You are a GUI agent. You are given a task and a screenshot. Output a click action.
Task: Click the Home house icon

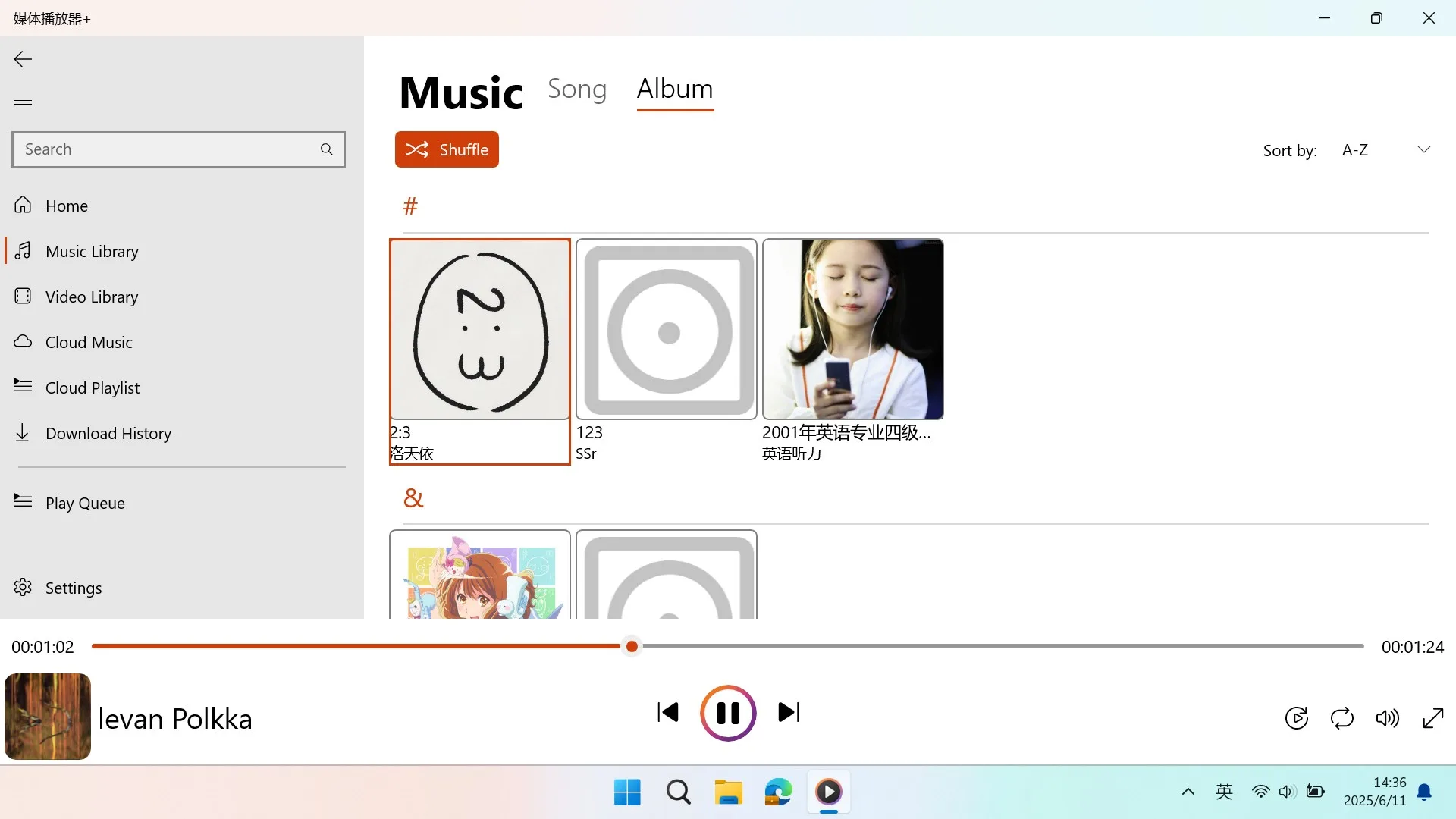point(23,205)
